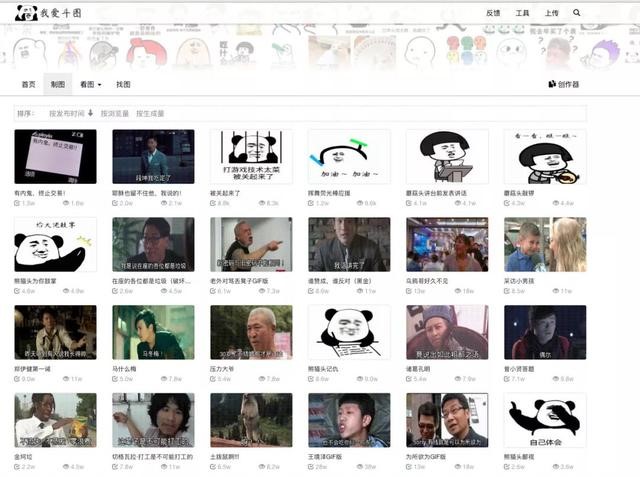Screen dimensions: 640x477
Task: Select the 制图 tab
Action: coord(58,85)
